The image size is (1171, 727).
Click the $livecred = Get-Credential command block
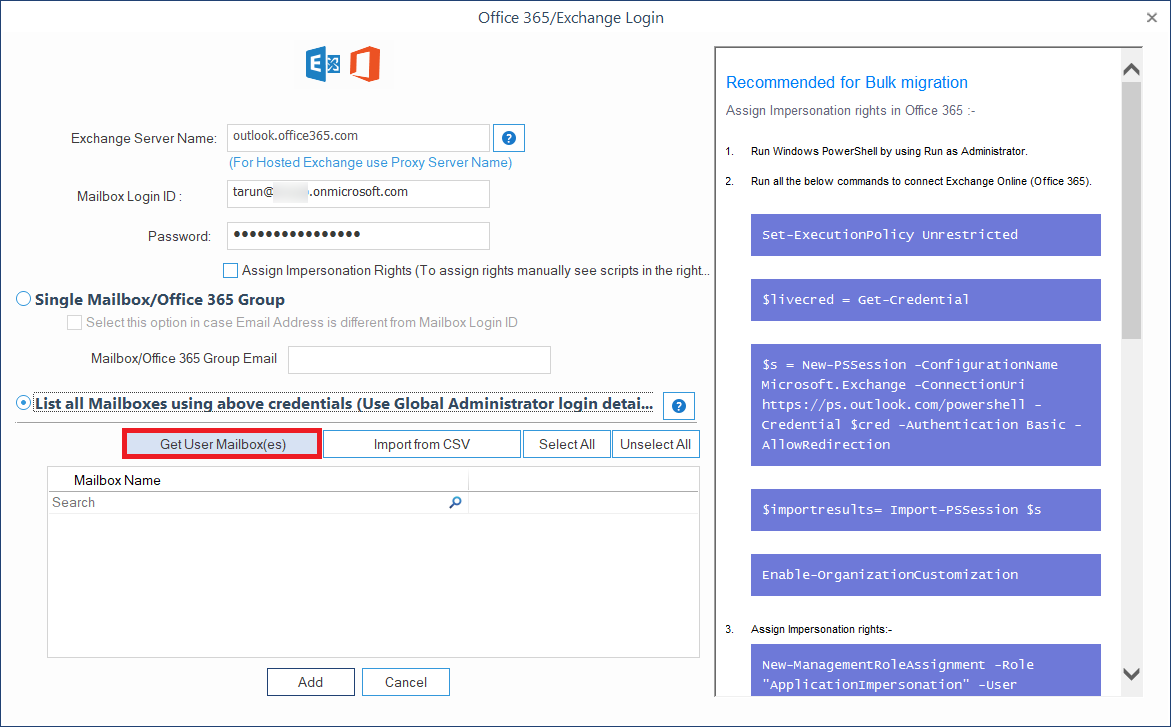925,300
